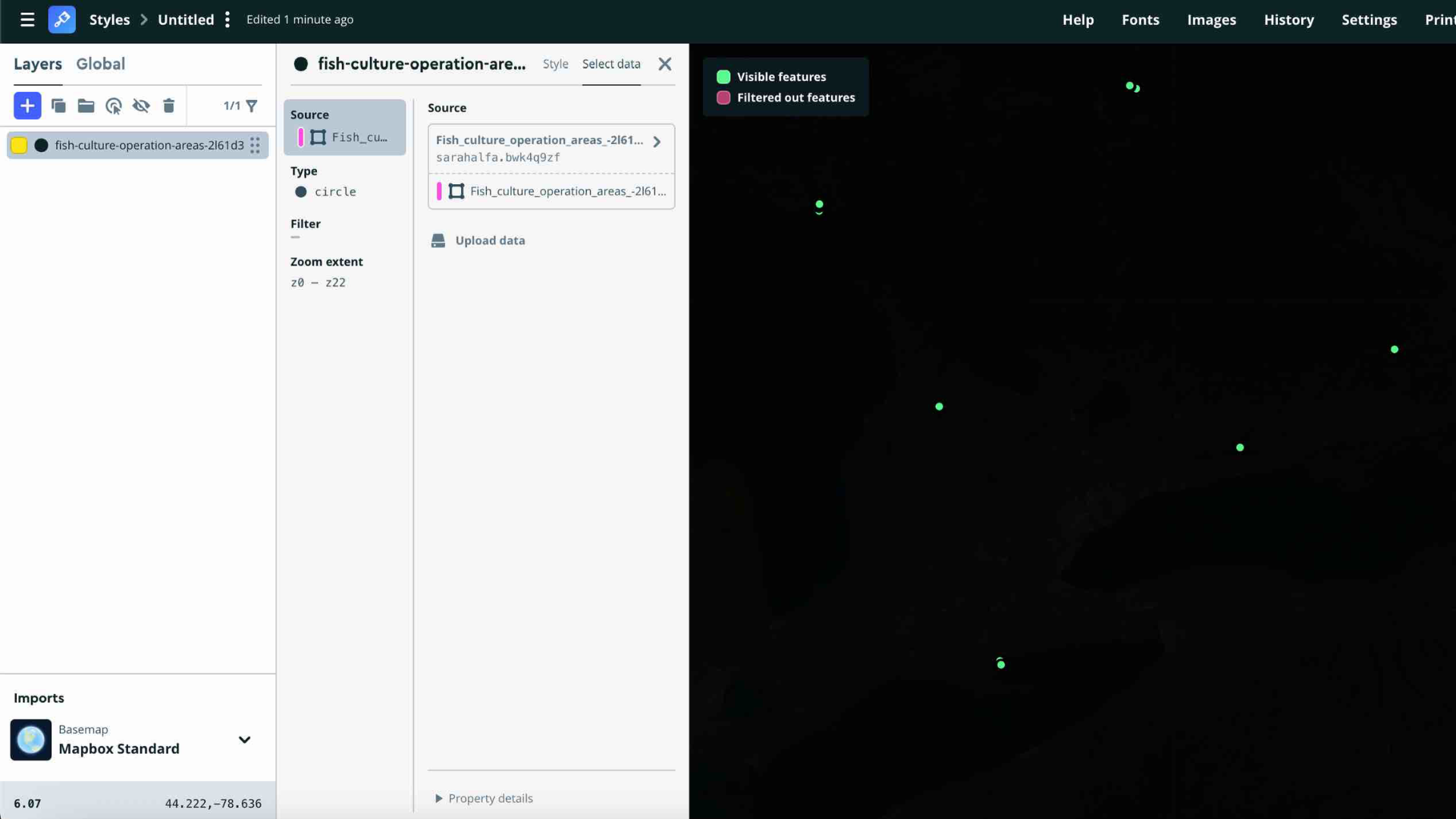
Task: Toggle layer visibility with crossed eye icon
Action: tap(141, 105)
